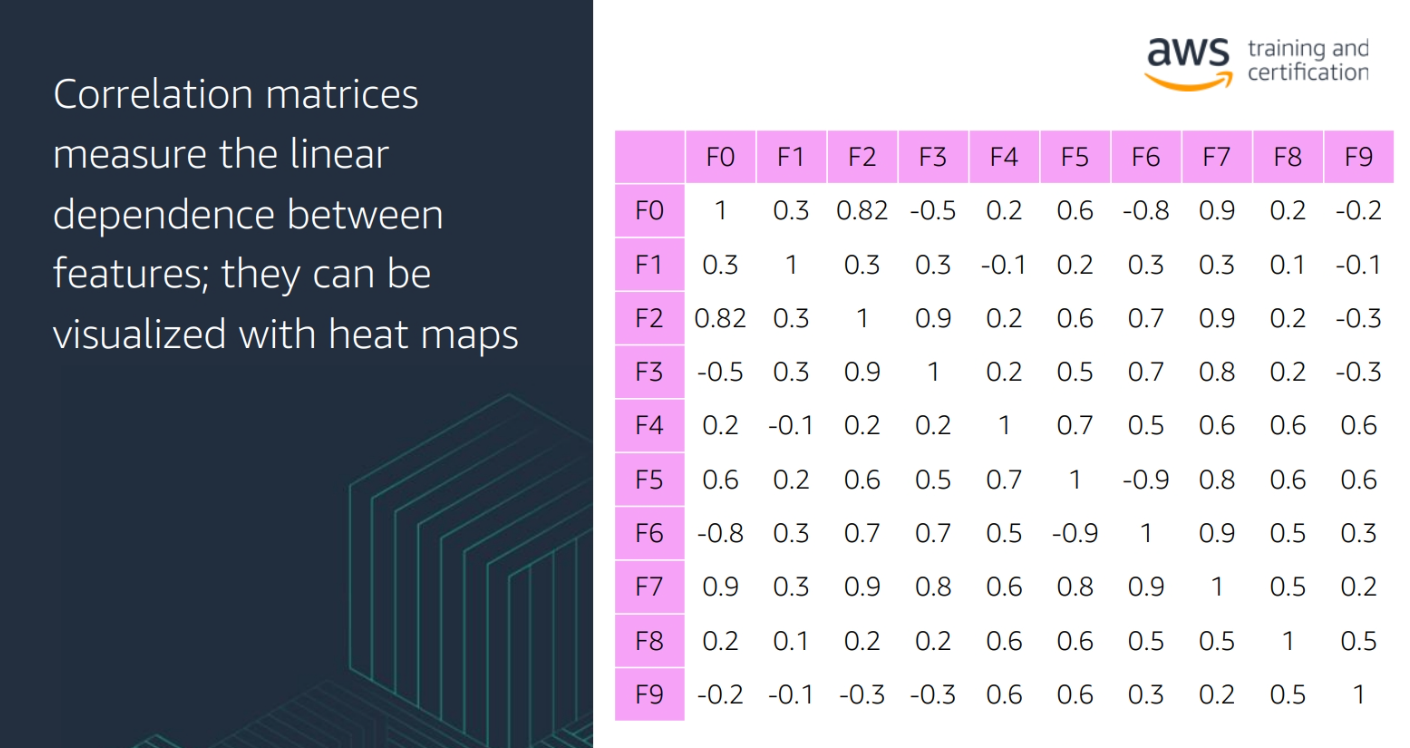The width and height of the screenshot is (1410, 748).
Task: Click the -0.8 cell in row F6
Action: point(720,533)
